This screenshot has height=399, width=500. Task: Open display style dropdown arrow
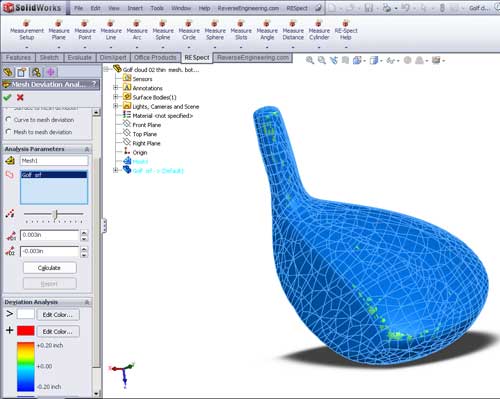pyautogui.click(x=382, y=61)
